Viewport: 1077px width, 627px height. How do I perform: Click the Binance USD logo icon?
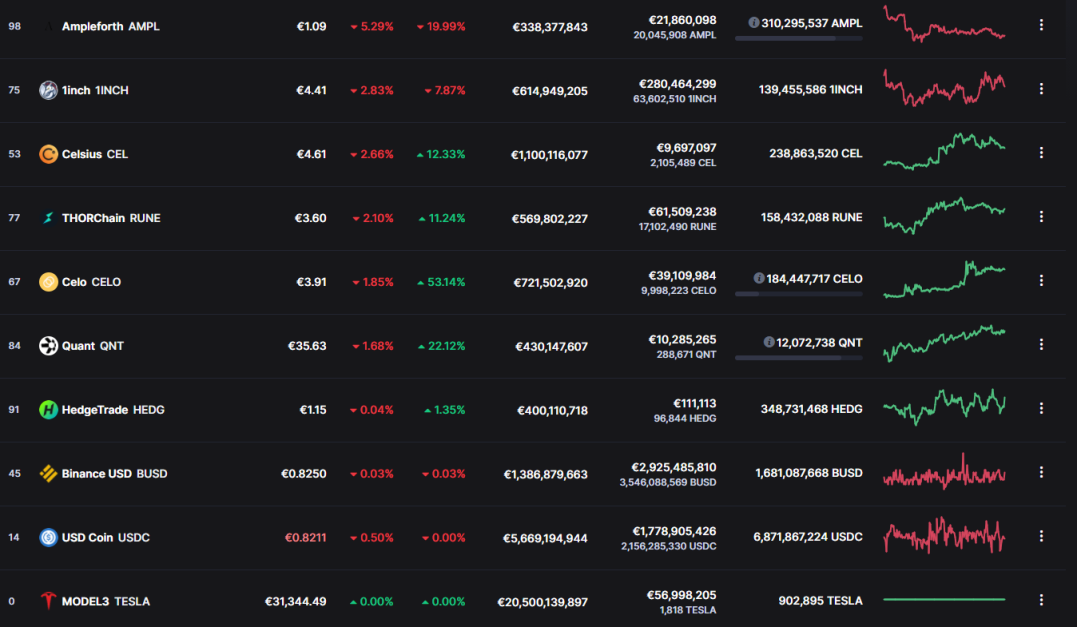[48, 473]
